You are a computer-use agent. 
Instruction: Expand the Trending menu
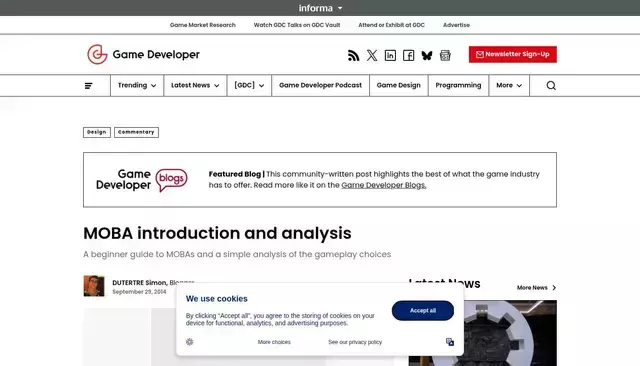click(x=137, y=85)
